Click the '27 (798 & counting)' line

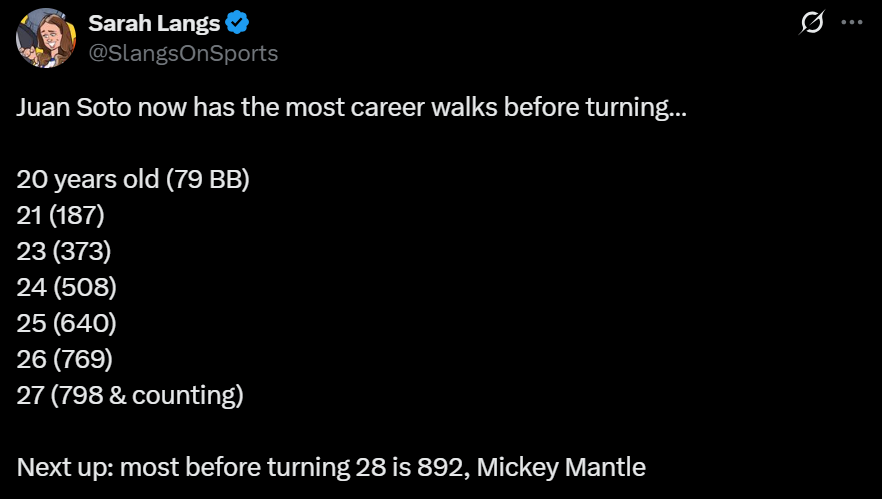(x=130, y=395)
